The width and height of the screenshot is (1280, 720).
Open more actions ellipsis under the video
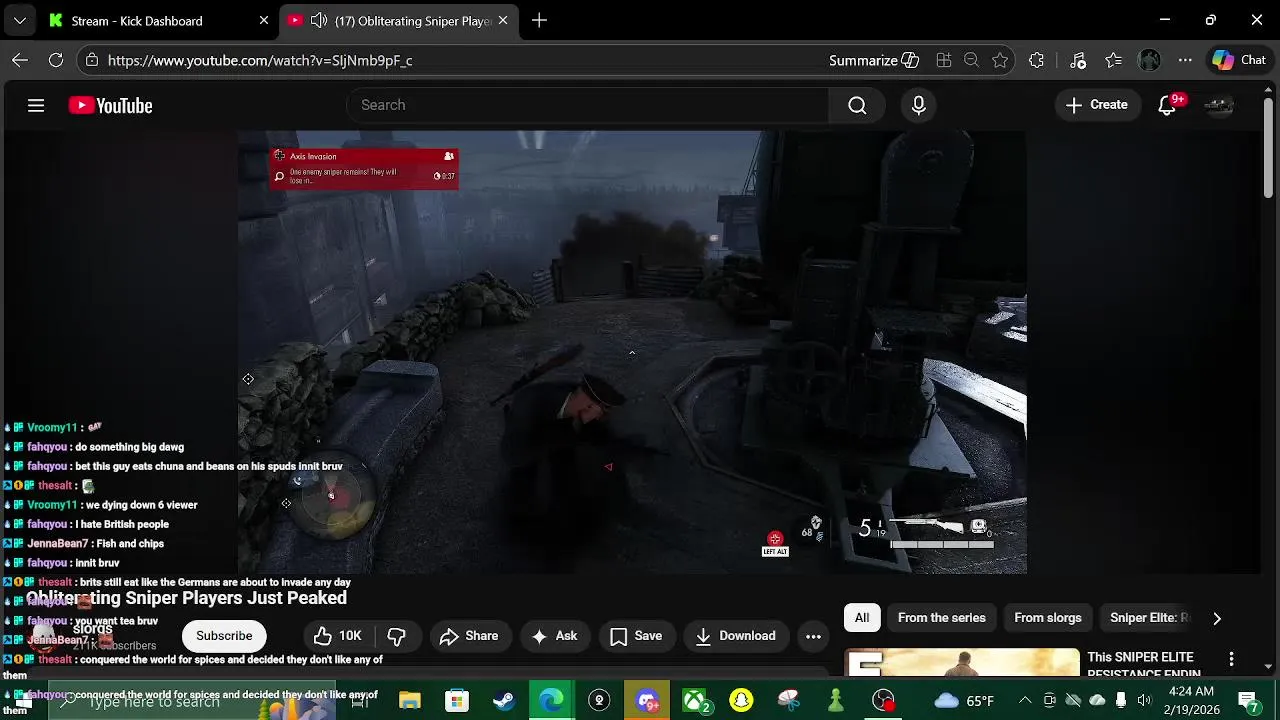click(814, 636)
